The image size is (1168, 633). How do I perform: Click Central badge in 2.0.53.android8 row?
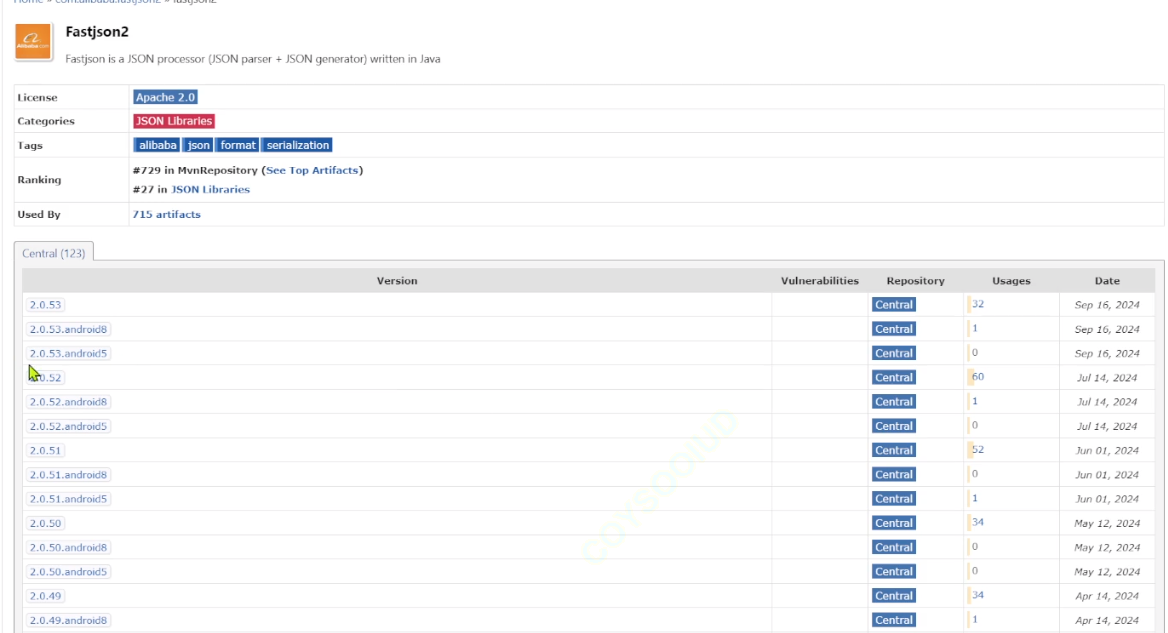point(894,329)
